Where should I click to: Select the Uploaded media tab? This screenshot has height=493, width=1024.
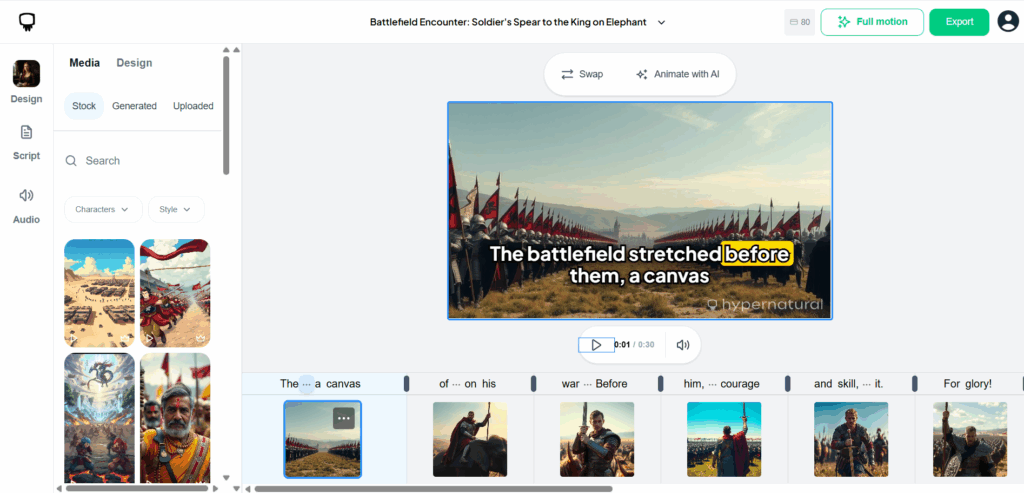tap(193, 106)
